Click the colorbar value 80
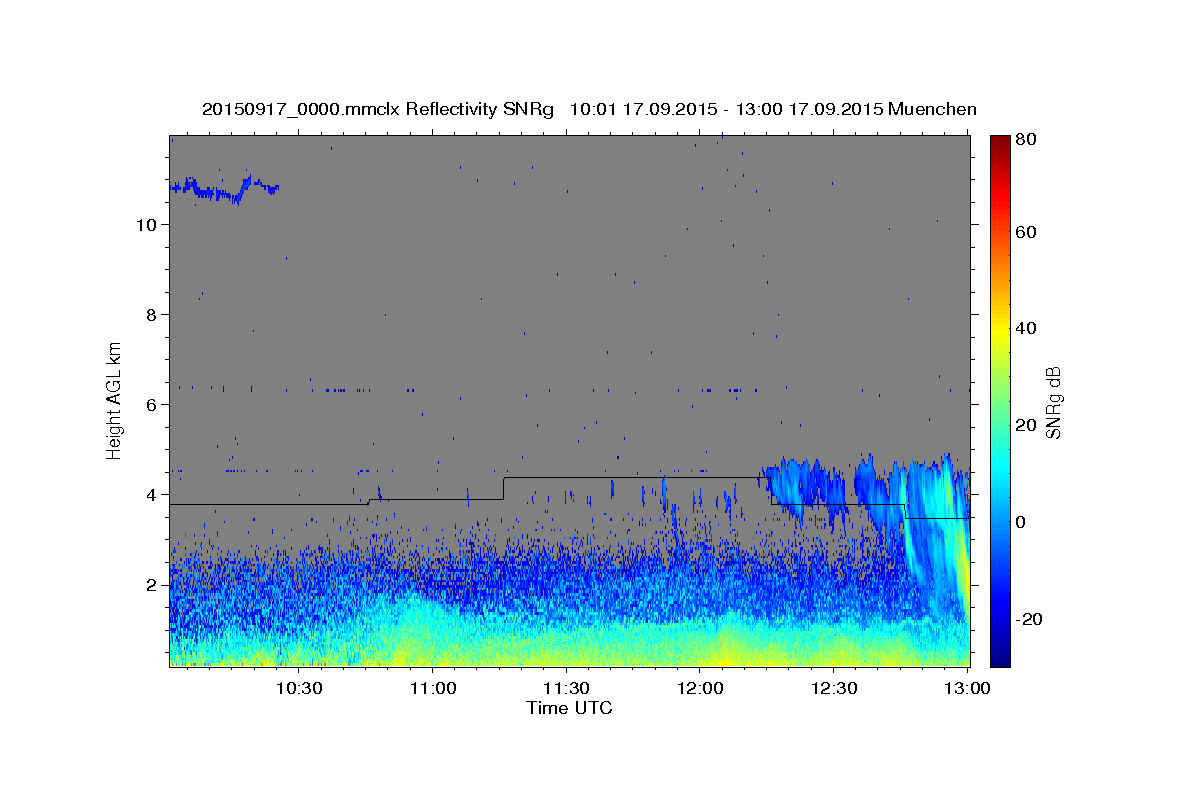The image size is (1200, 800). 1025,140
